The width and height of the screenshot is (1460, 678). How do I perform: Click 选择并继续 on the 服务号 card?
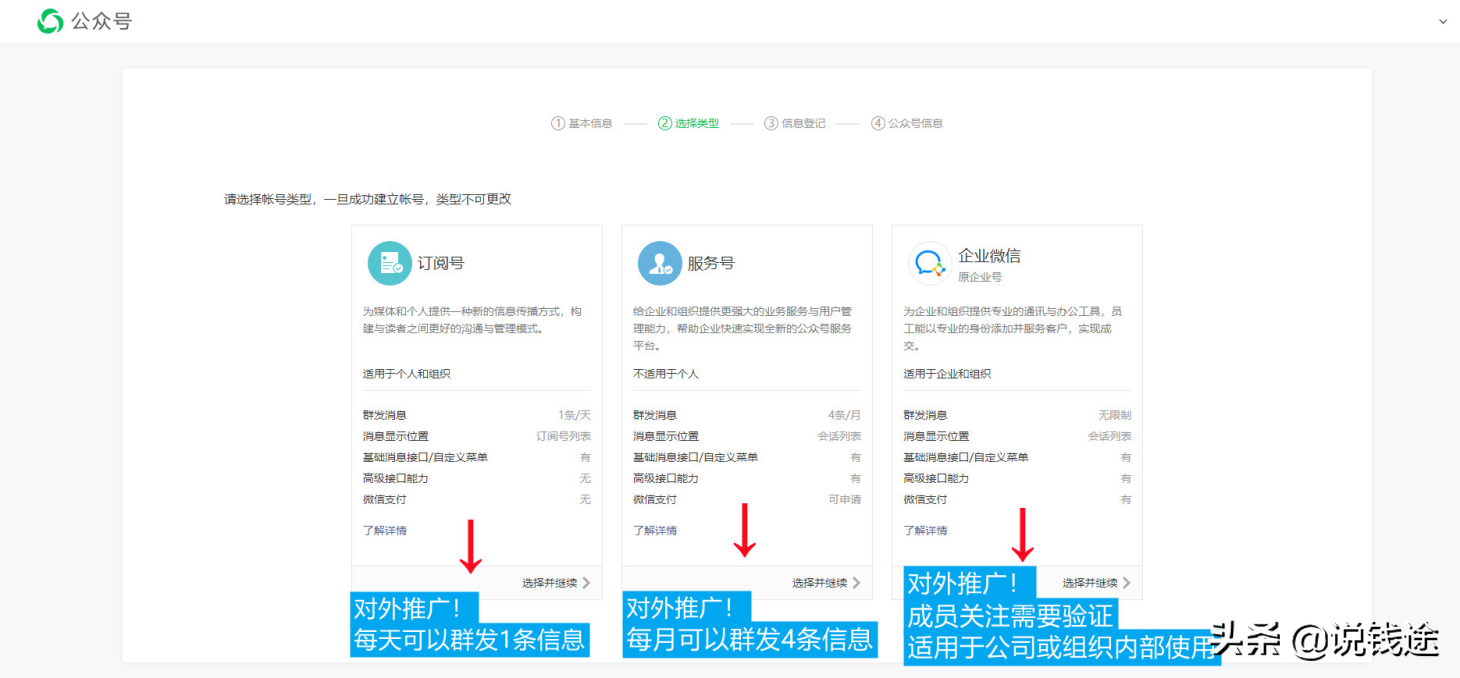tap(818, 581)
